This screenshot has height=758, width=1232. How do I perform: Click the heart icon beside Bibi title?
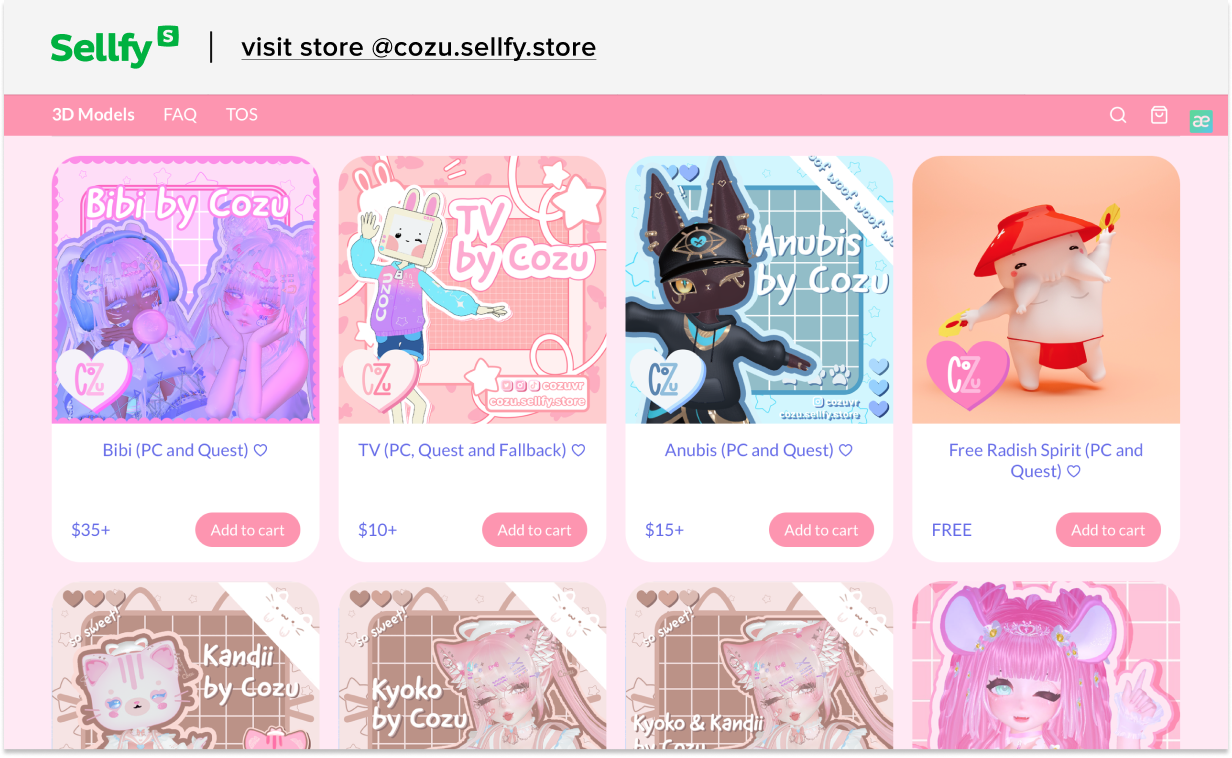pyautogui.click(x=261, y=451)
